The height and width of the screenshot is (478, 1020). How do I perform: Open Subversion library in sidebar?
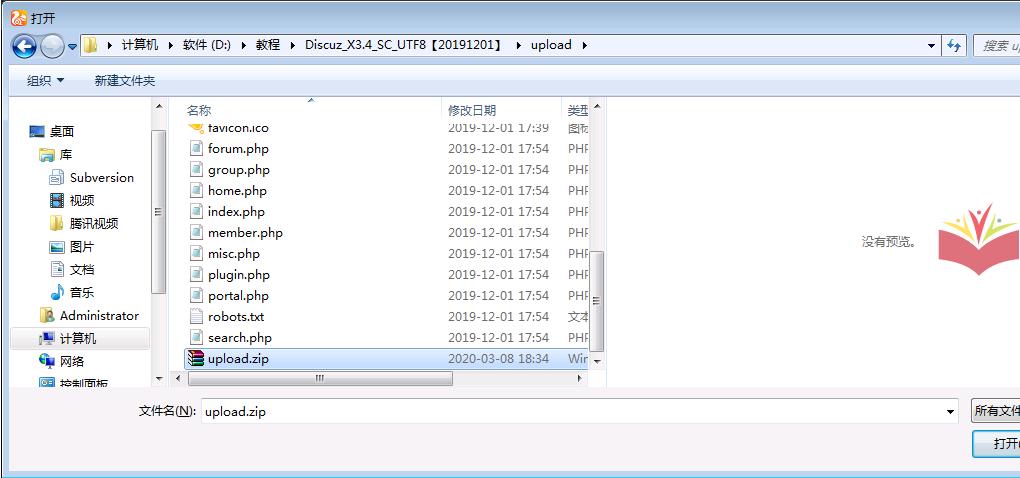click(101, 178)
